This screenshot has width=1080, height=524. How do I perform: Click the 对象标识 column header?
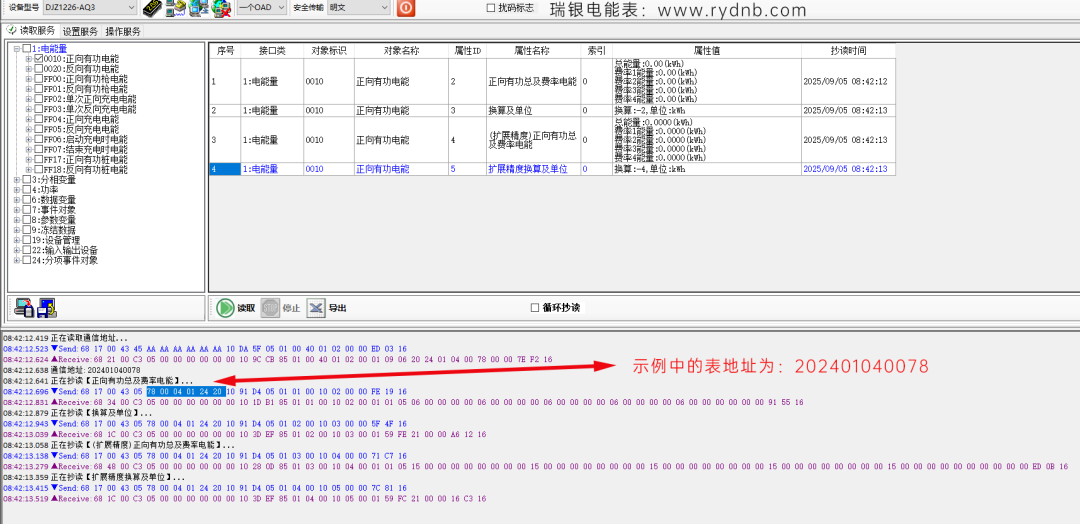click(x=329, y=51)
